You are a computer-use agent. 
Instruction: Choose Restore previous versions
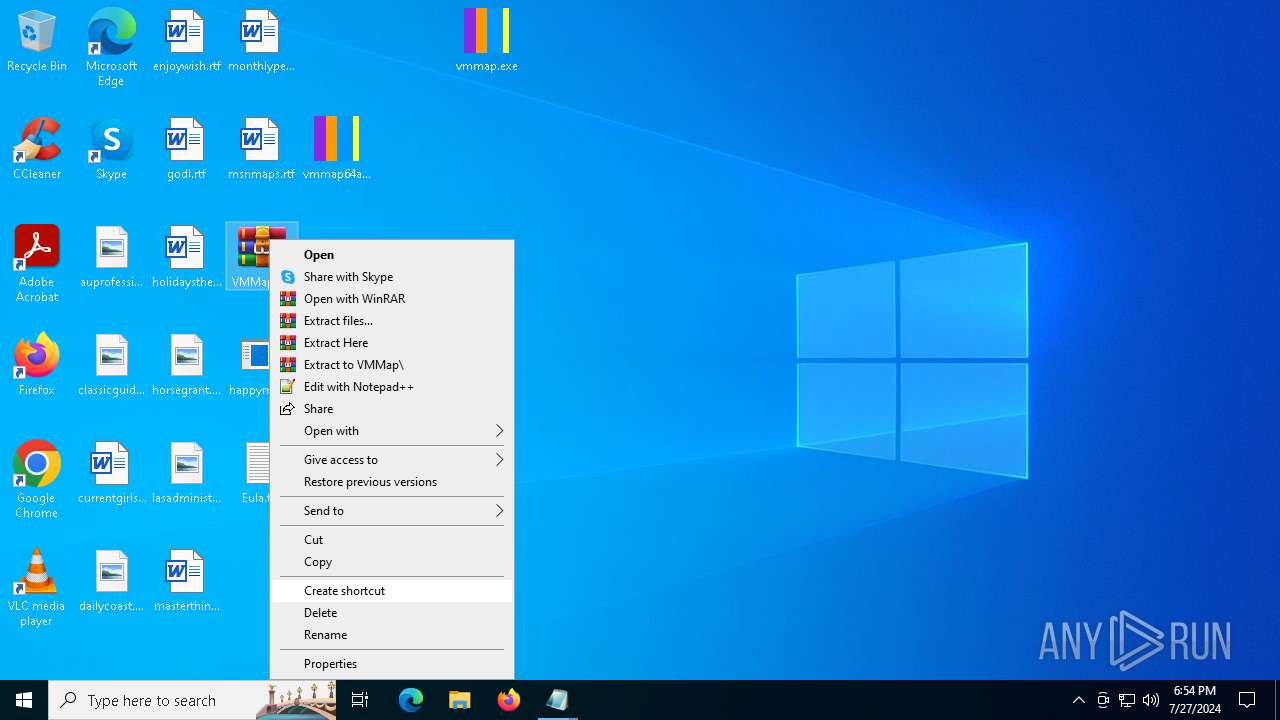click(x=392, y=482)
